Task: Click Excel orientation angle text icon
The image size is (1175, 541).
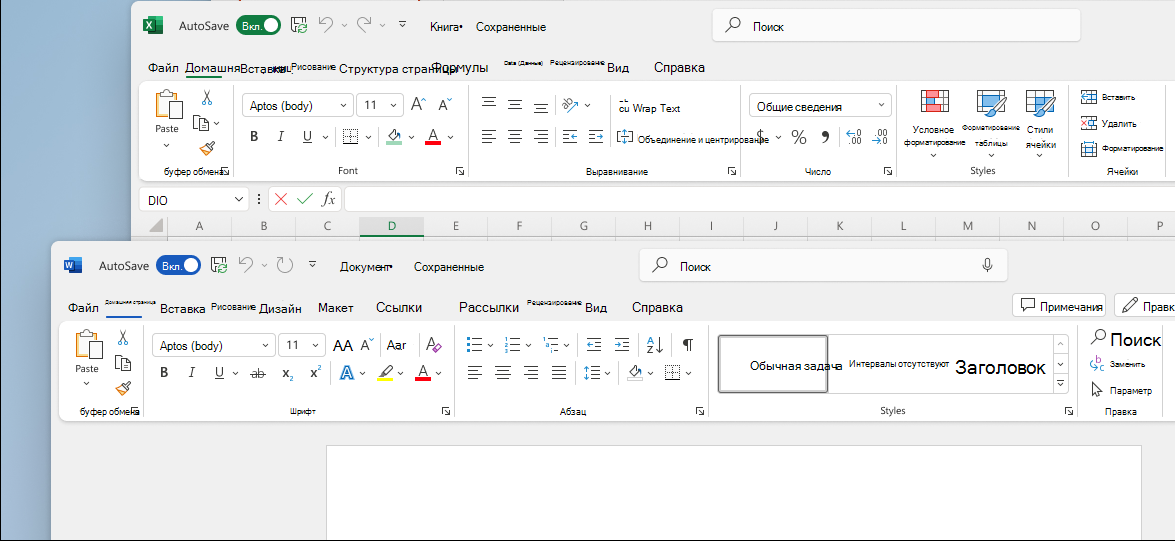Action: (x=570, y=105)
